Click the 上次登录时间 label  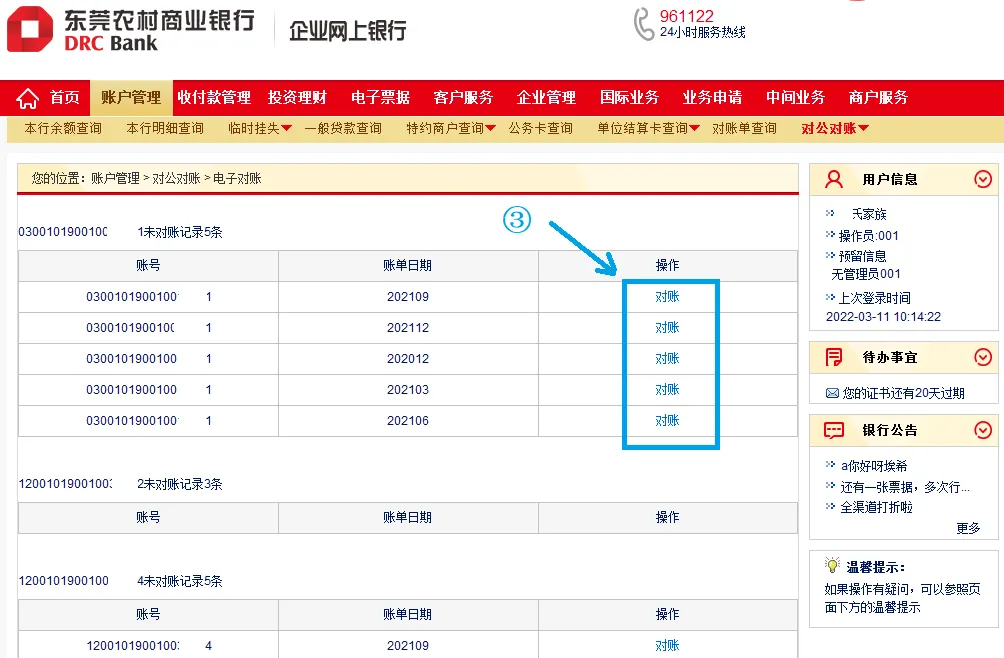pos(875,298)
